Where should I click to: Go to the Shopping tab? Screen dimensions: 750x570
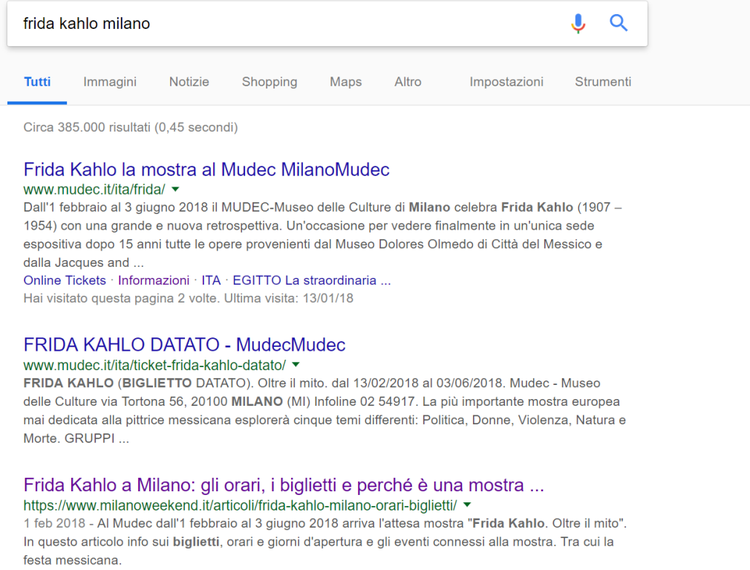[x=269, y=82]
